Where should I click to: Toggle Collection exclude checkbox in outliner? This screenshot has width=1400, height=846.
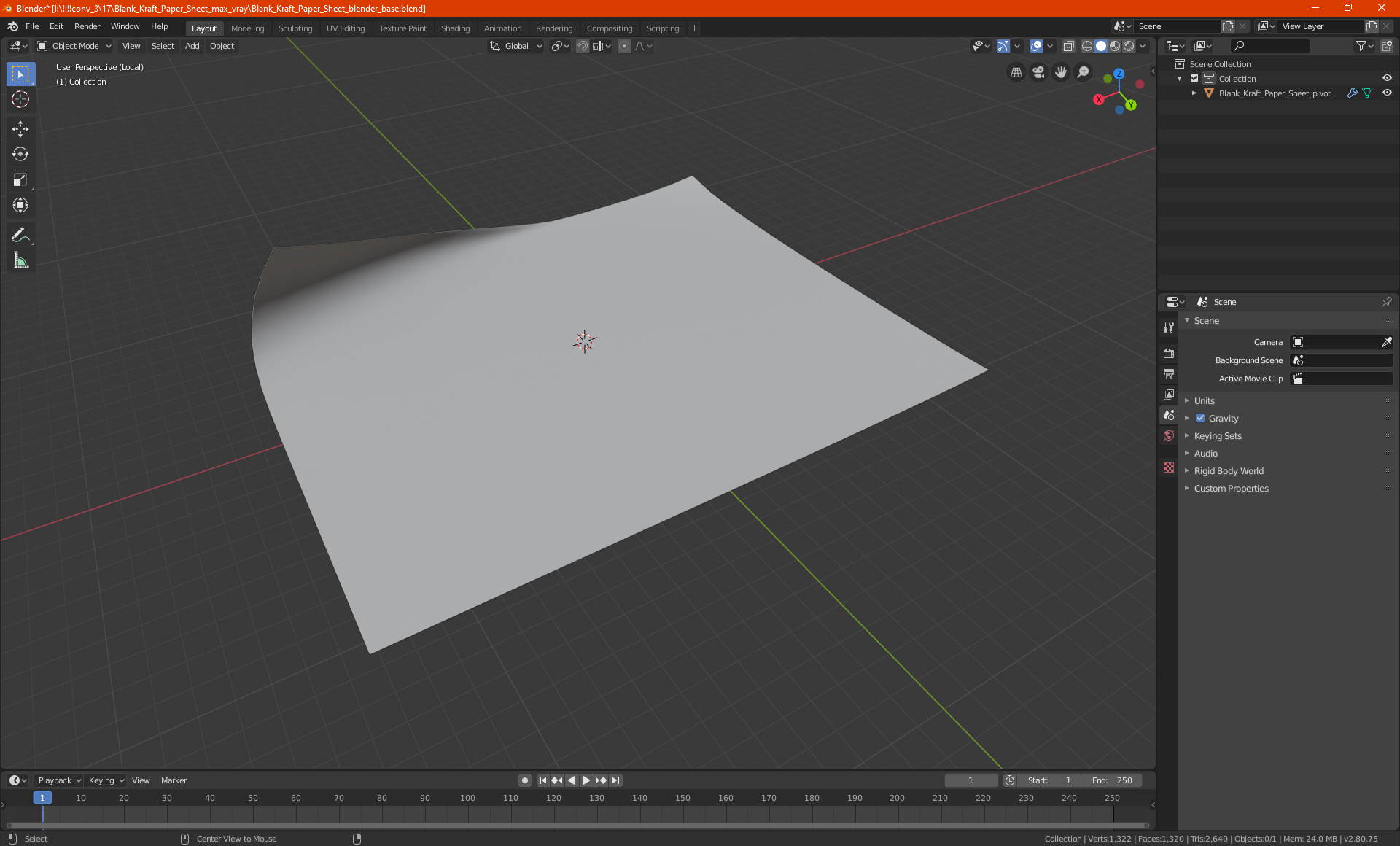pyautogui.click(x=1194, y=79)
